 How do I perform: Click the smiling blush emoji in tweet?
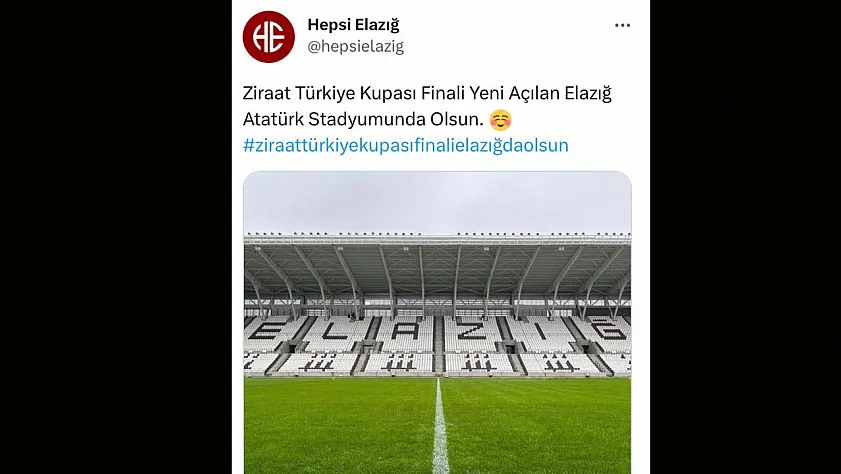pos(500,120)
